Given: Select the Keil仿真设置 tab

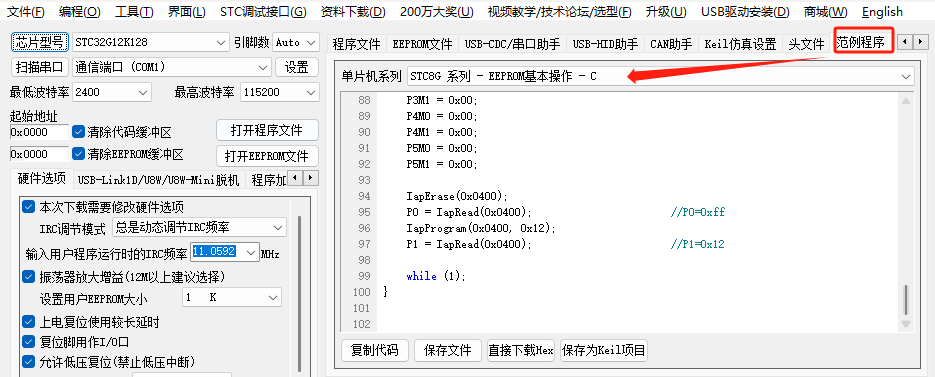Looking at the screenshot, I should (x=740, y=44).
